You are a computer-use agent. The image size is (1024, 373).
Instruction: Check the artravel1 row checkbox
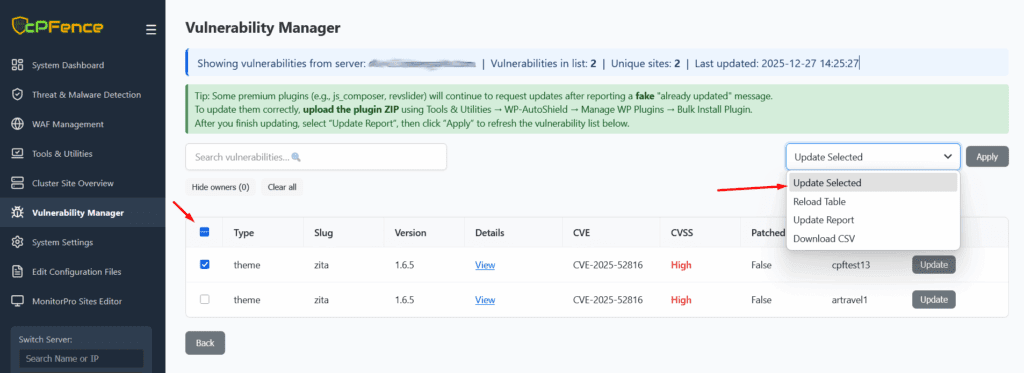coord(204,299)
